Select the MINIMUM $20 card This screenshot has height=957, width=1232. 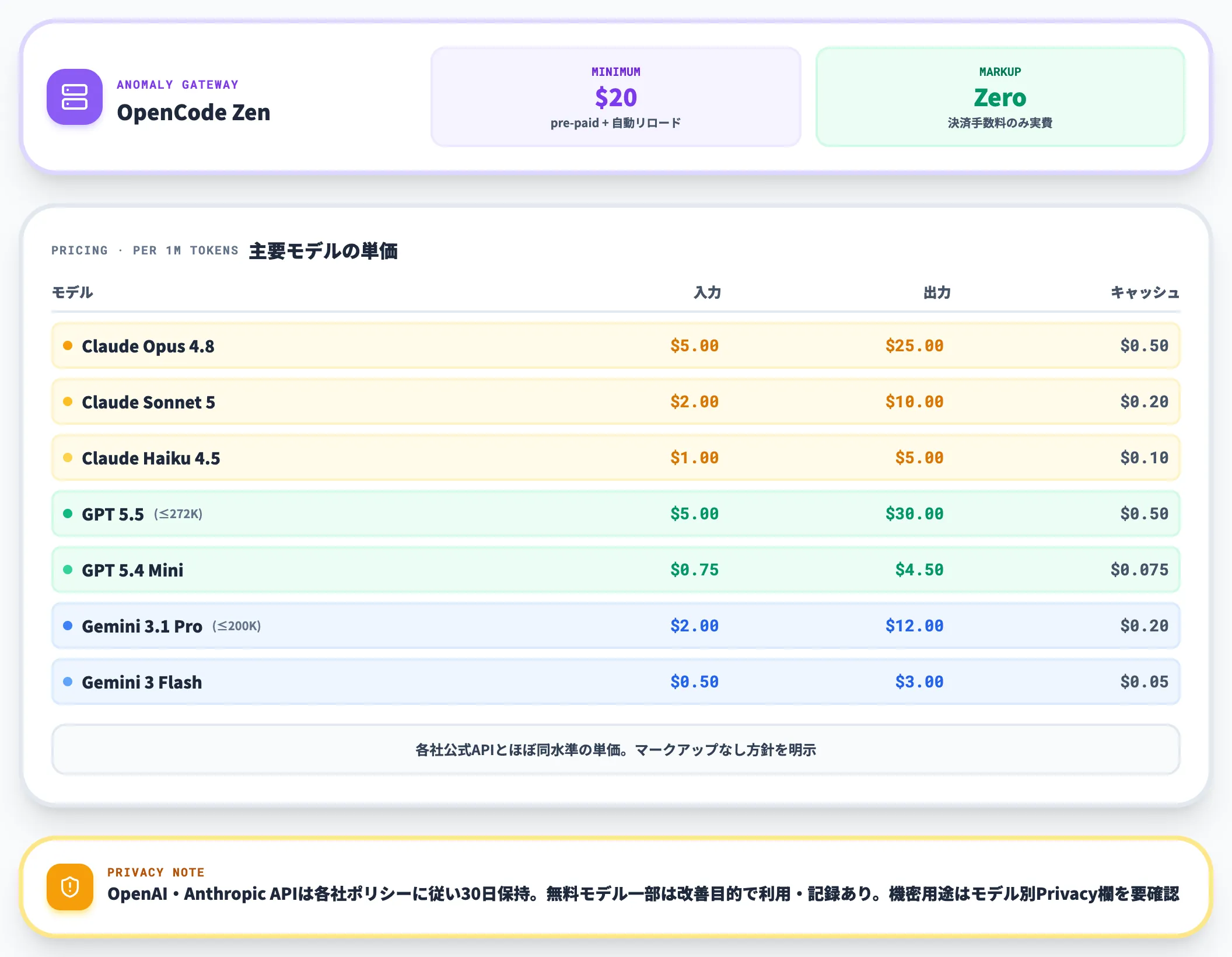pyautogui.click(x=616, y=97)
